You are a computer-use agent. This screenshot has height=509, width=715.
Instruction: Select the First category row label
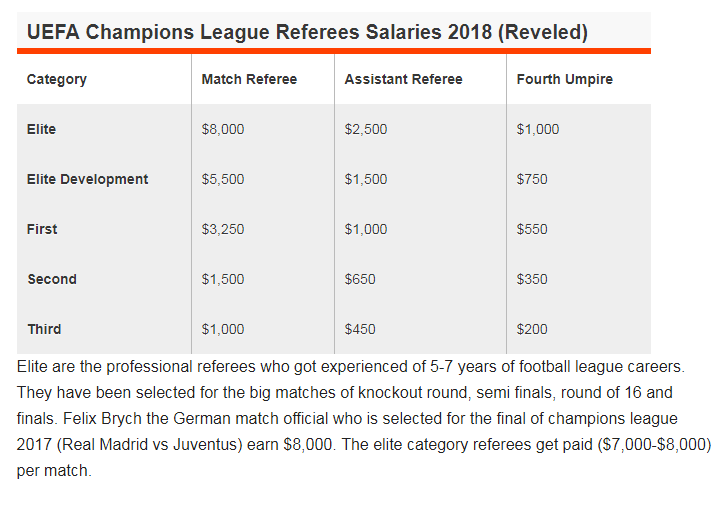[x=42, y=229]
